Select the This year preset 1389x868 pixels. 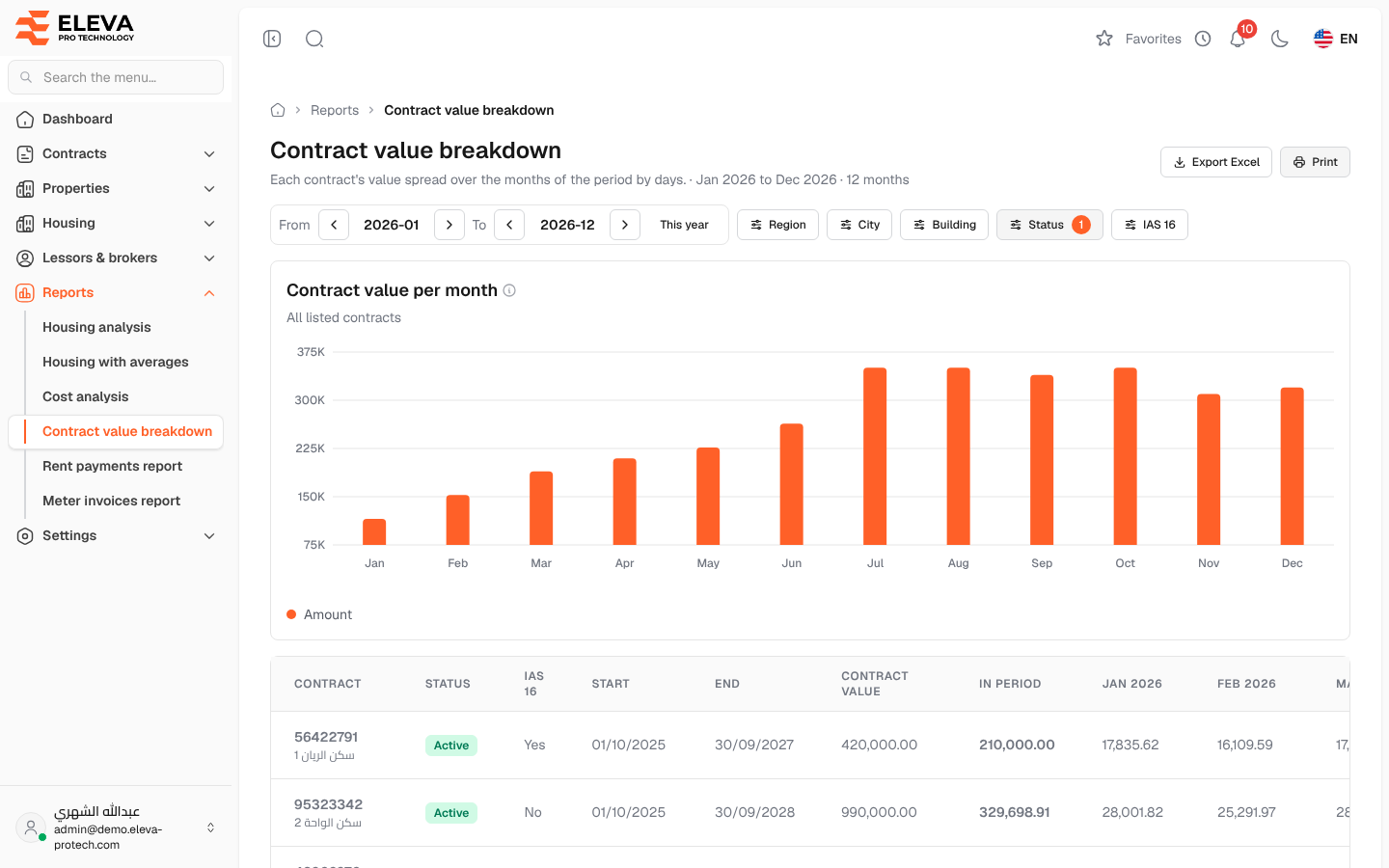tap(684, 225)
